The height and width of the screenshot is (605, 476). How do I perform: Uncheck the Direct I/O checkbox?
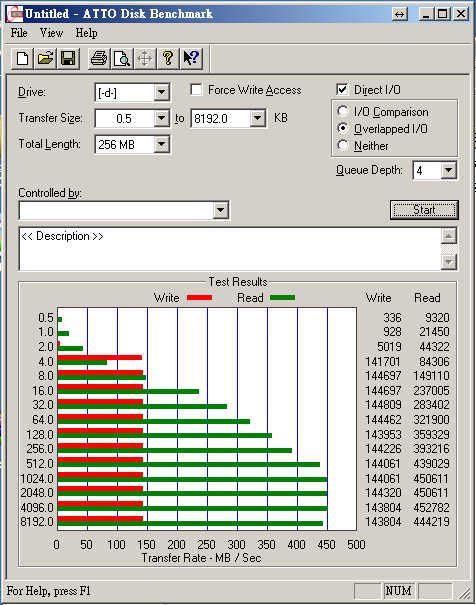pyautogui.click(x=342, y=90)
